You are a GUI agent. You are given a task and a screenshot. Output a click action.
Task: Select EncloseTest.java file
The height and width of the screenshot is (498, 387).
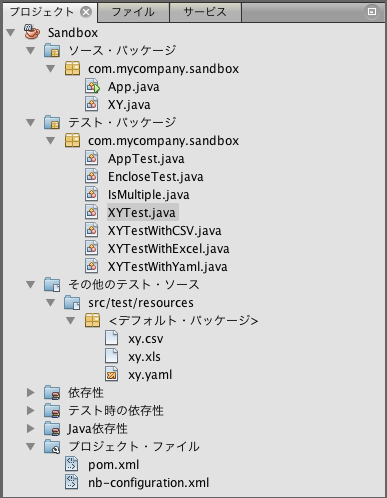tap(155, 177)
